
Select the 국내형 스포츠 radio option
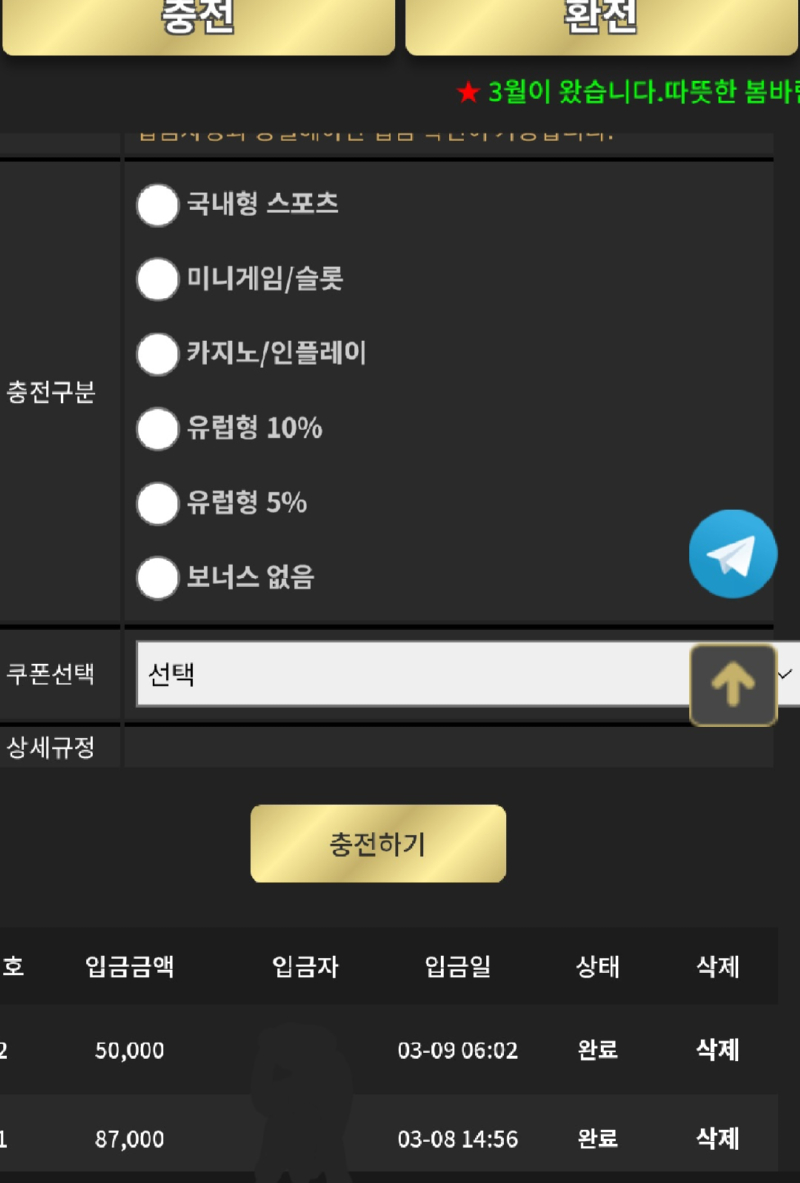coord(157,204)
